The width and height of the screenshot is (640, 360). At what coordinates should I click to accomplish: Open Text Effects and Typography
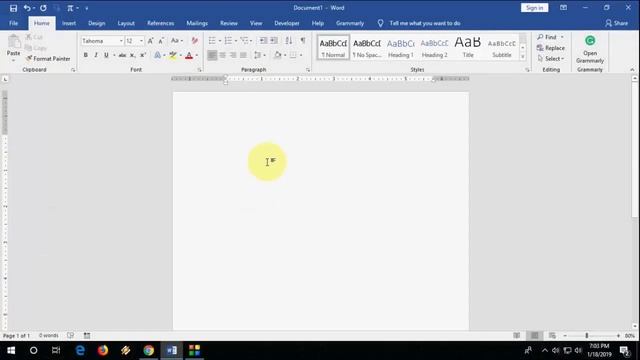pyautogui.click(x=159, y=55)
